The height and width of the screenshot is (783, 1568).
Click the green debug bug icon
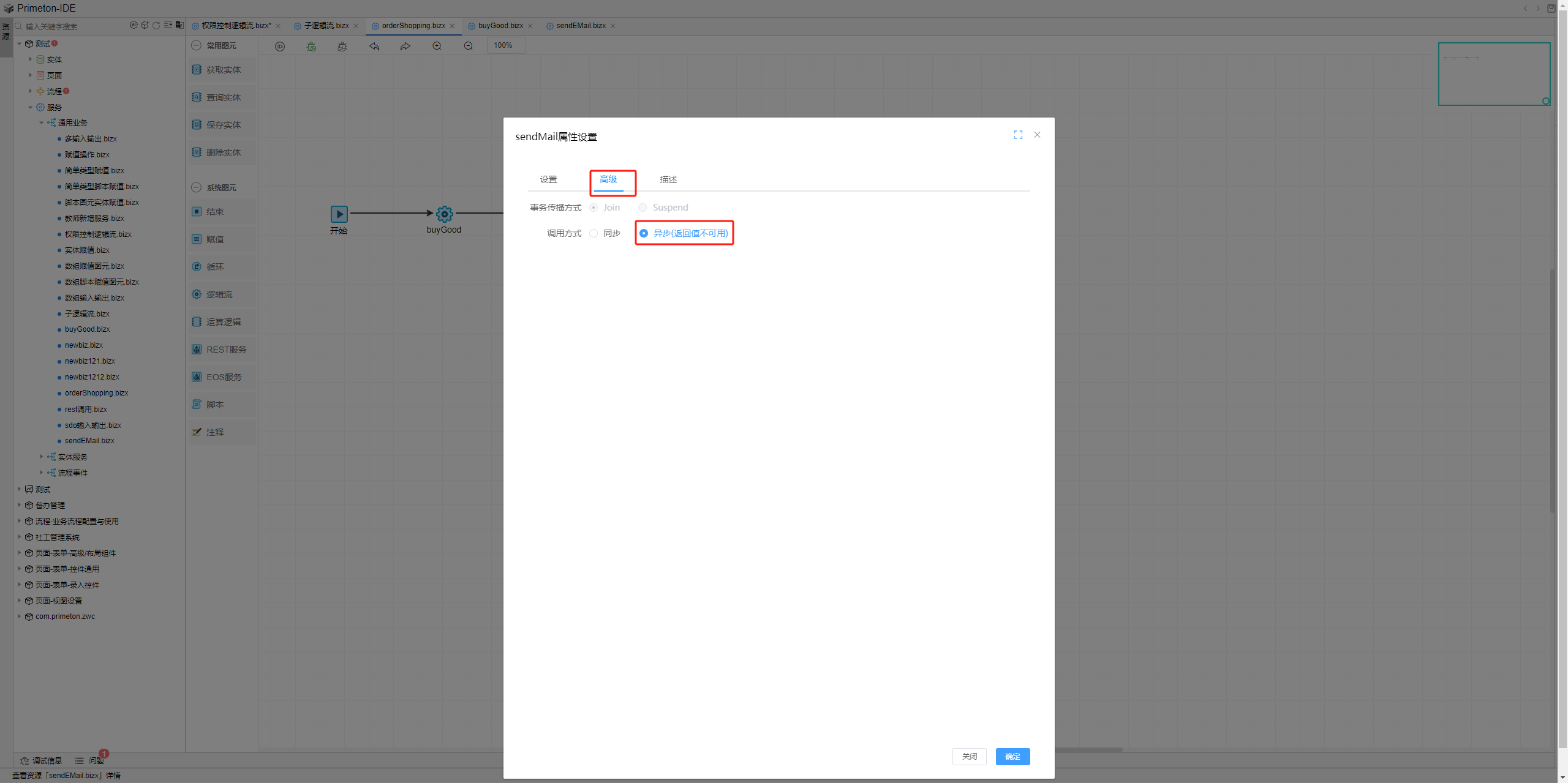pyautogui.click(x=312, y=47)
